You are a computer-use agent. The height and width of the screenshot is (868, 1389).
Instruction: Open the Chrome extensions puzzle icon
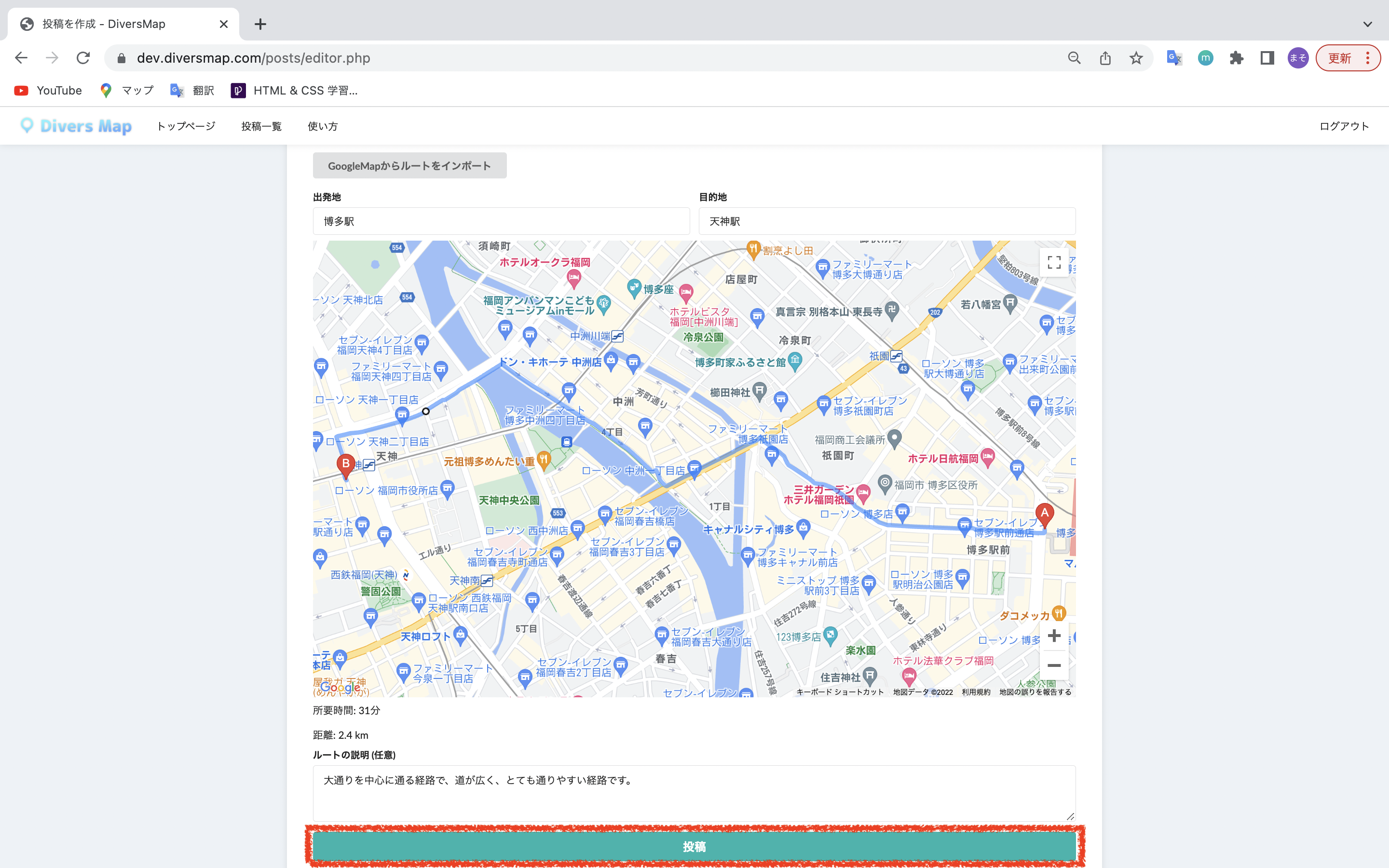point(1237,57)
